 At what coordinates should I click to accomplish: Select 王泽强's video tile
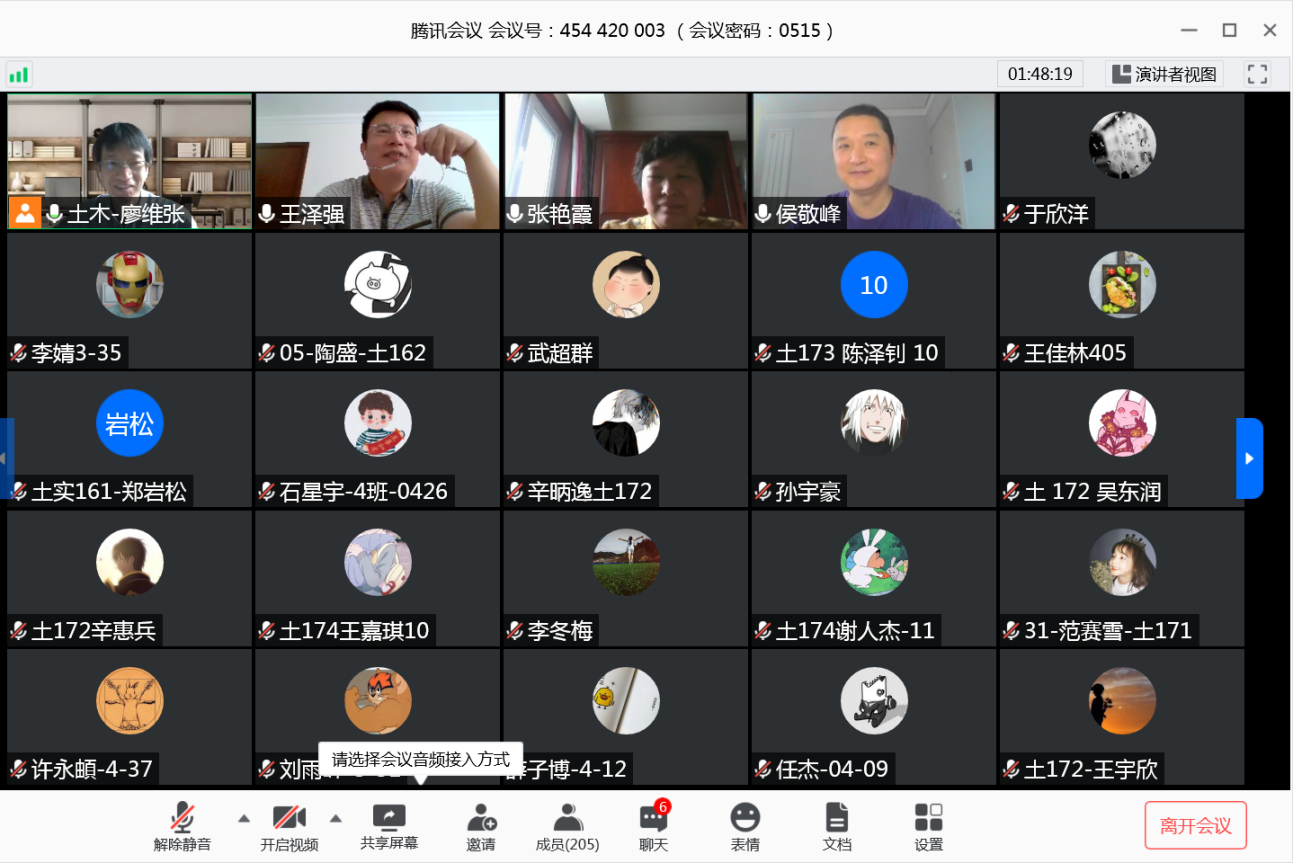[377, 161]
